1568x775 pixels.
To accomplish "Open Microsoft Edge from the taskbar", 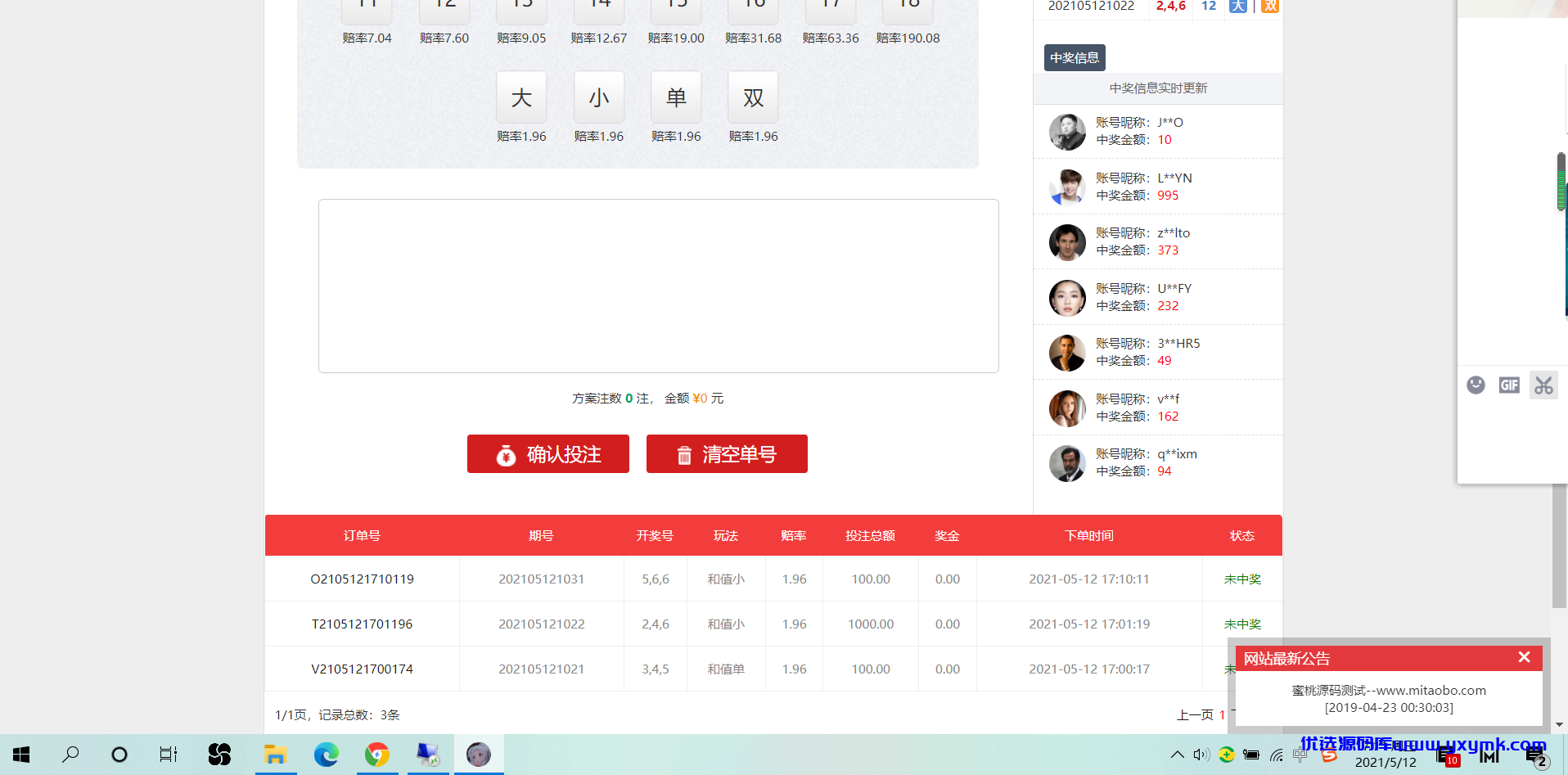I will (326, 755).
